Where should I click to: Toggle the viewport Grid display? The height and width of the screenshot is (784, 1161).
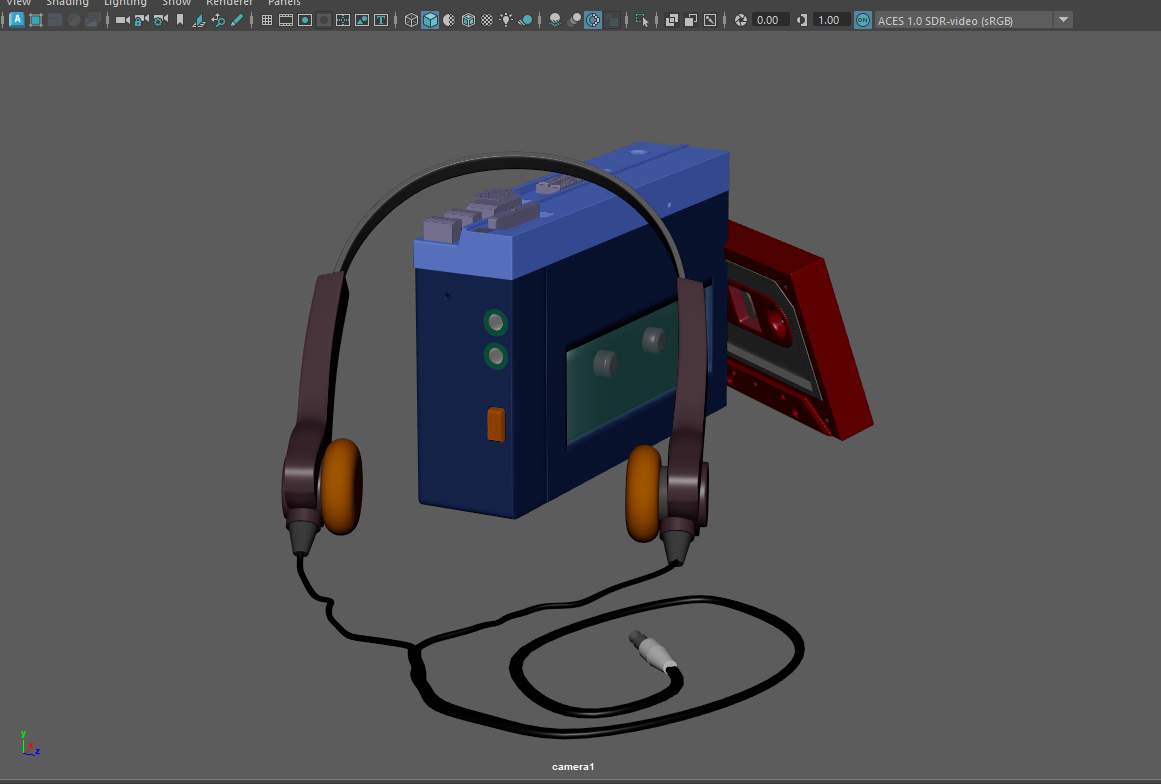[x=267, y=20]
